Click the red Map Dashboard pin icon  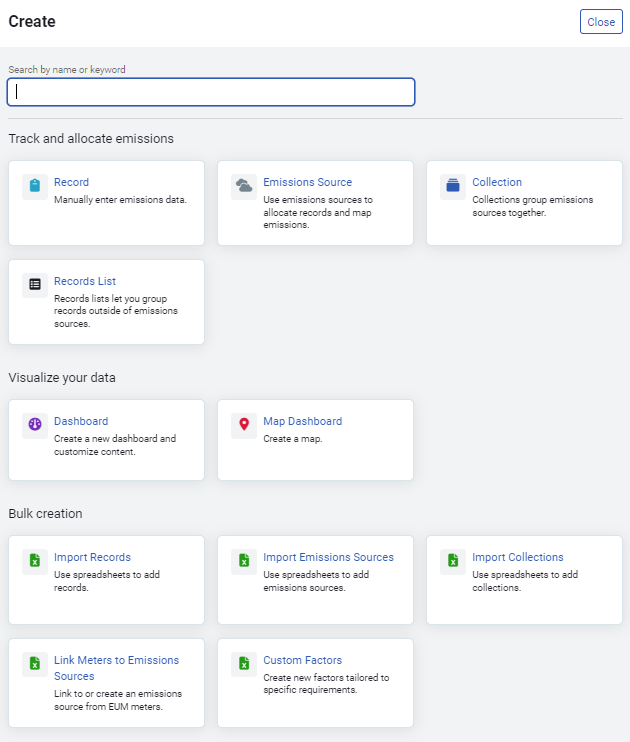(244, 424)
